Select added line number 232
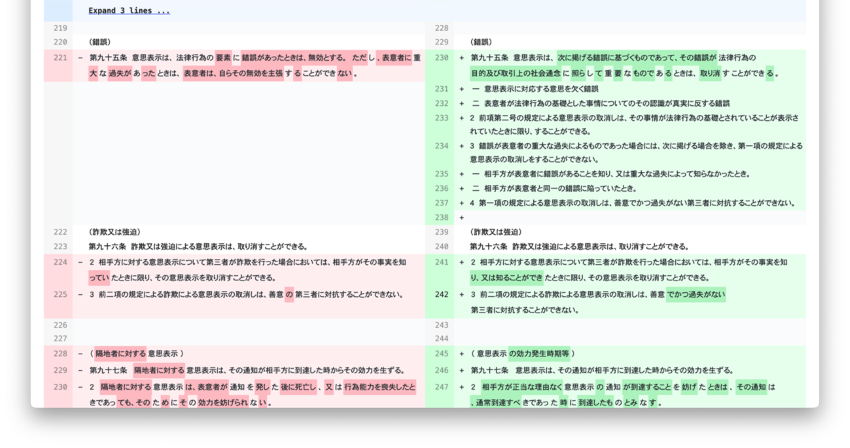 click(441, 104)
